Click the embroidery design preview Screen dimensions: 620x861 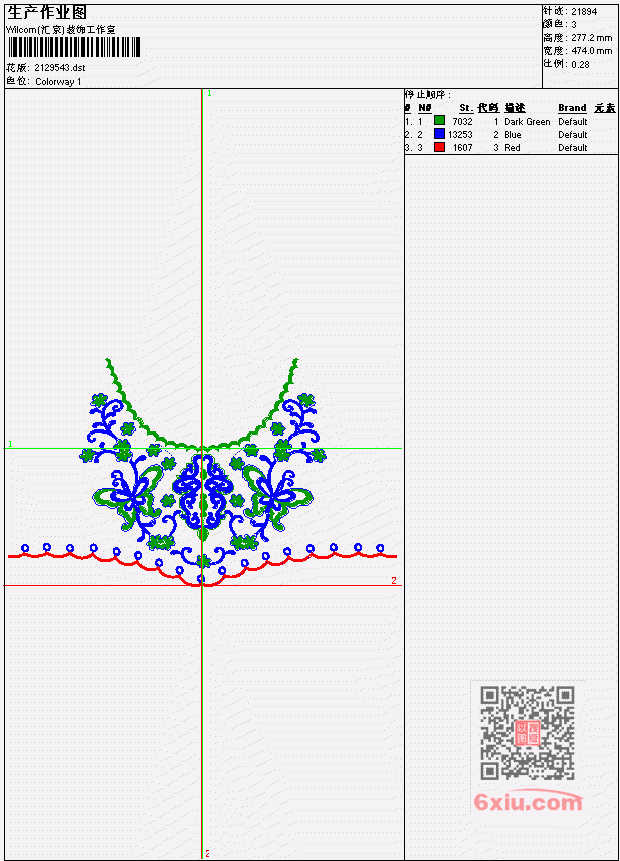(x=202, y=472)
